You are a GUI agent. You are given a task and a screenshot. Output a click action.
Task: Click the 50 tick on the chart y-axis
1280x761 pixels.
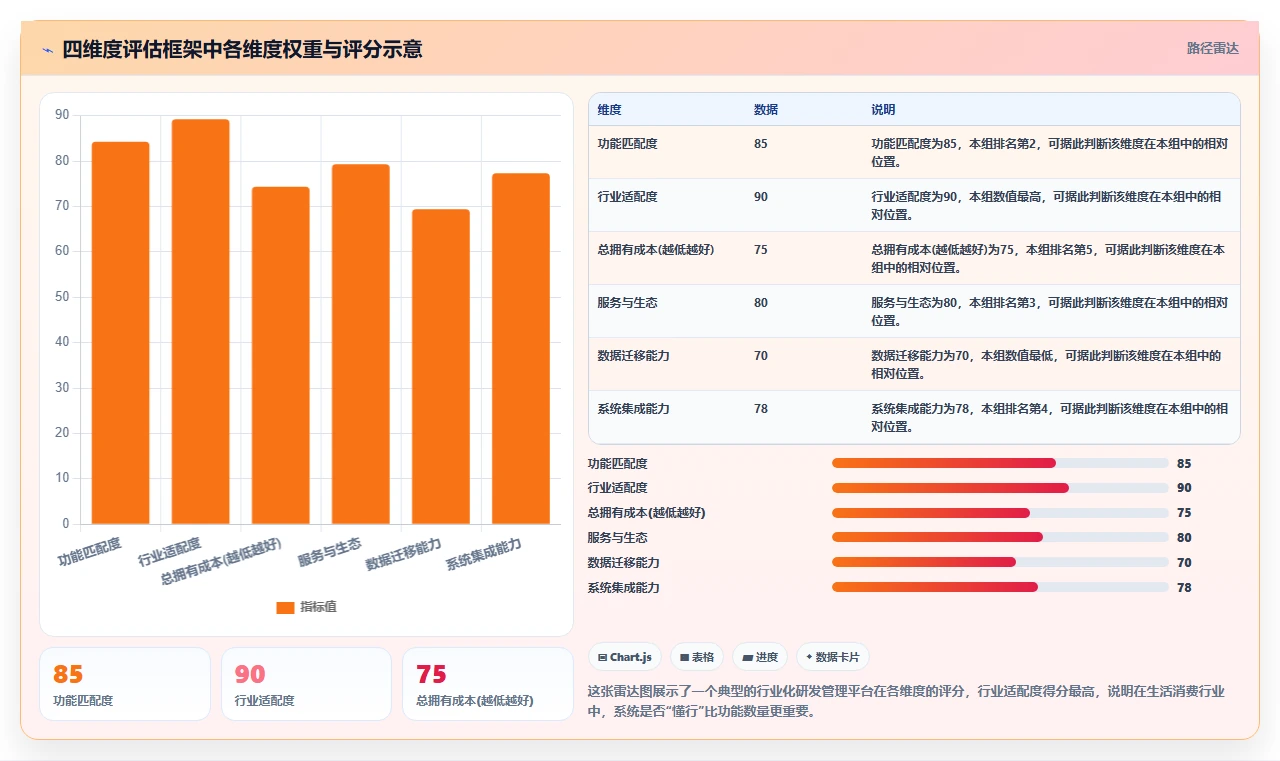(63, 297)
